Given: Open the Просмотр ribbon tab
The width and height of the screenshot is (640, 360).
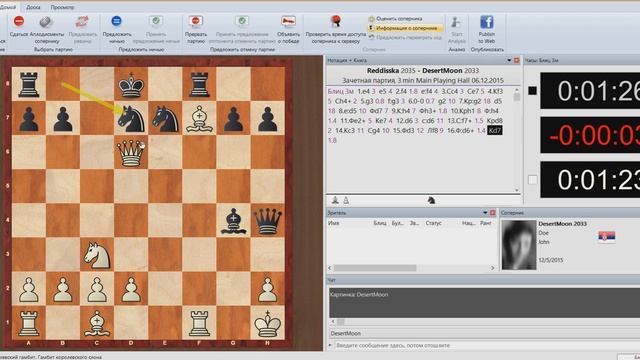Looking at the screenshot, I should pos(62,7).
